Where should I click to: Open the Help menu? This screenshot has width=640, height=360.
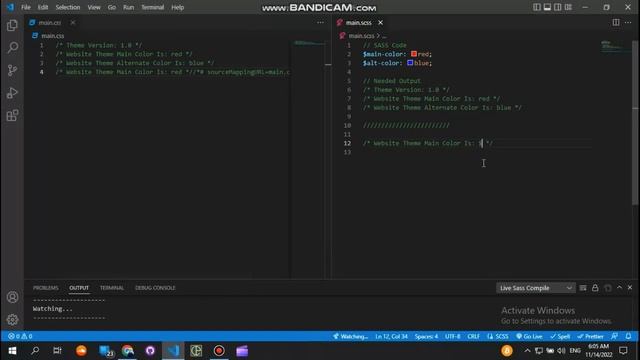point(178,7)
